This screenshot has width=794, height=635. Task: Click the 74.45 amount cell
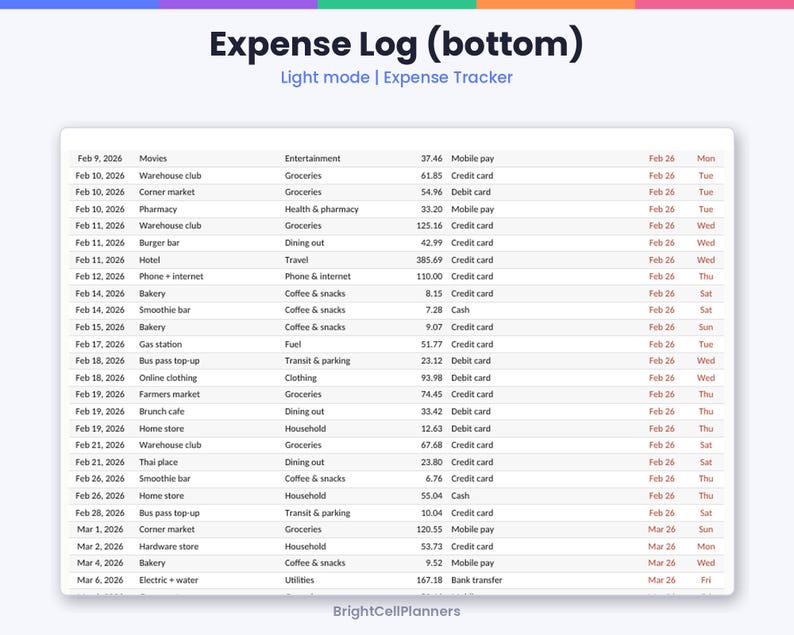pos(431,394)
